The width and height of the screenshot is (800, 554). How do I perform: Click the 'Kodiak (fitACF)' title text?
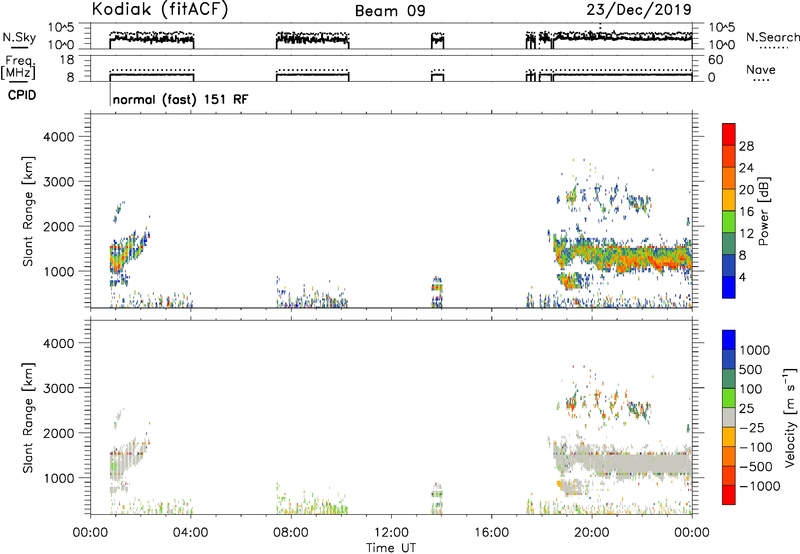[x=160, y=10]
